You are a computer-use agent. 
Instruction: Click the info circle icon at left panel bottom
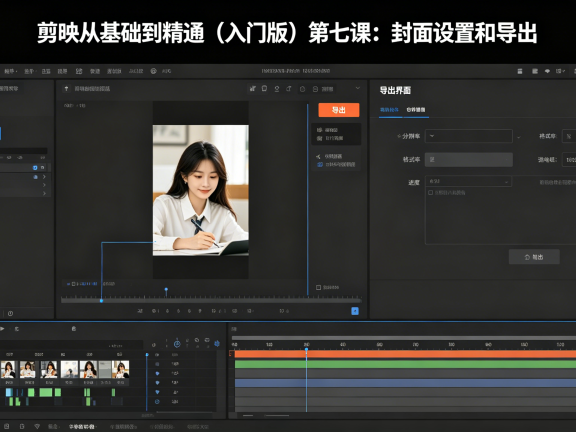click(x=10, y=313)
